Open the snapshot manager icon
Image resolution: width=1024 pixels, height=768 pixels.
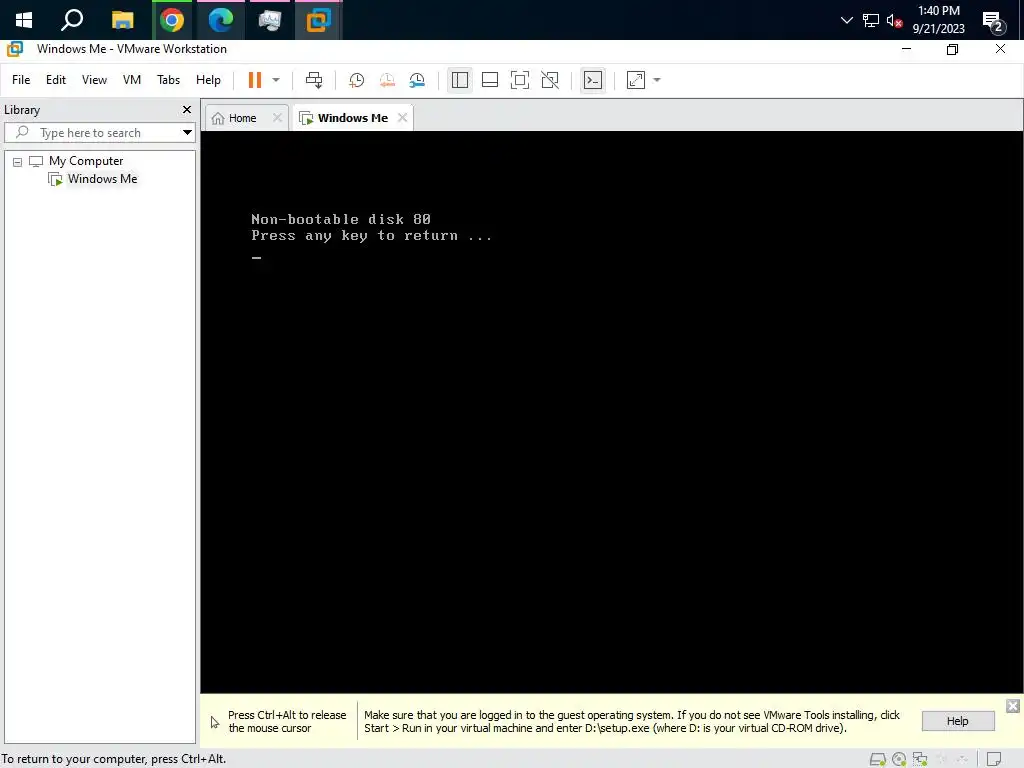417,80
